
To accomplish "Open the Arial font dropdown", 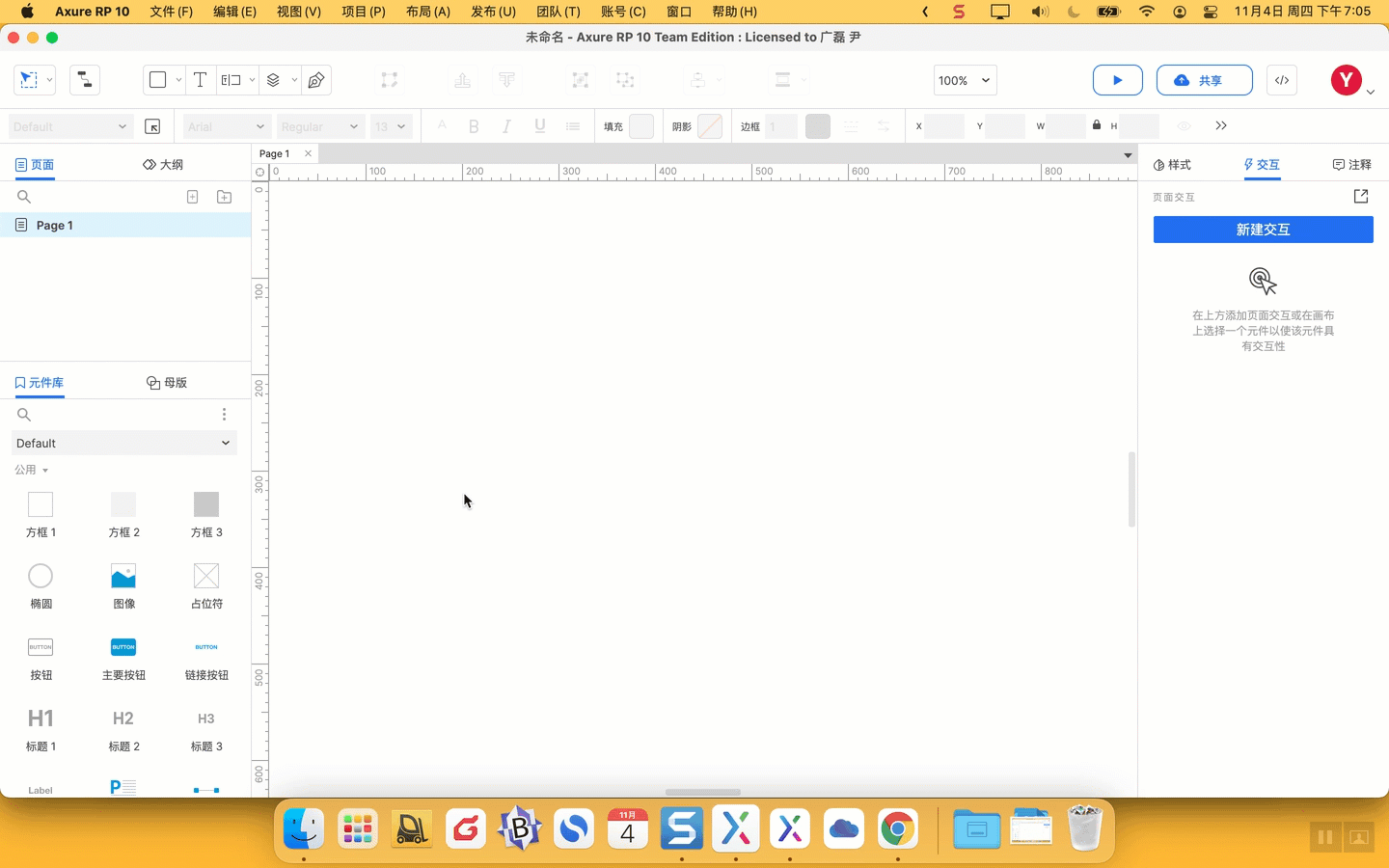I will point(226,126).
